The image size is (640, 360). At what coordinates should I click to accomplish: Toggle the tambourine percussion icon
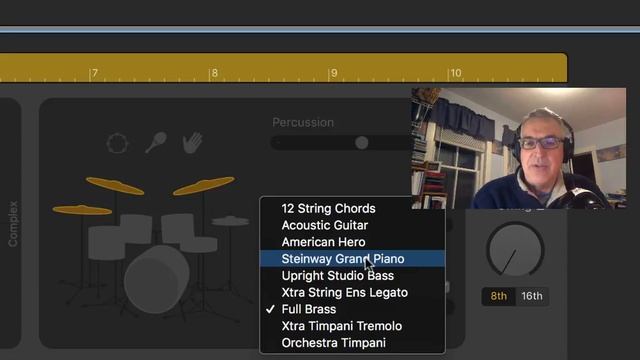point(118,143)
